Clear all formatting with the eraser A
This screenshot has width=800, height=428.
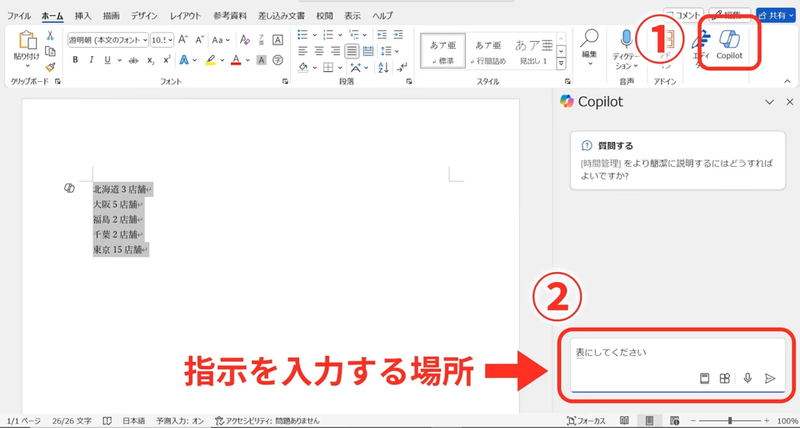pyautogui.click(x=245, y=39)
